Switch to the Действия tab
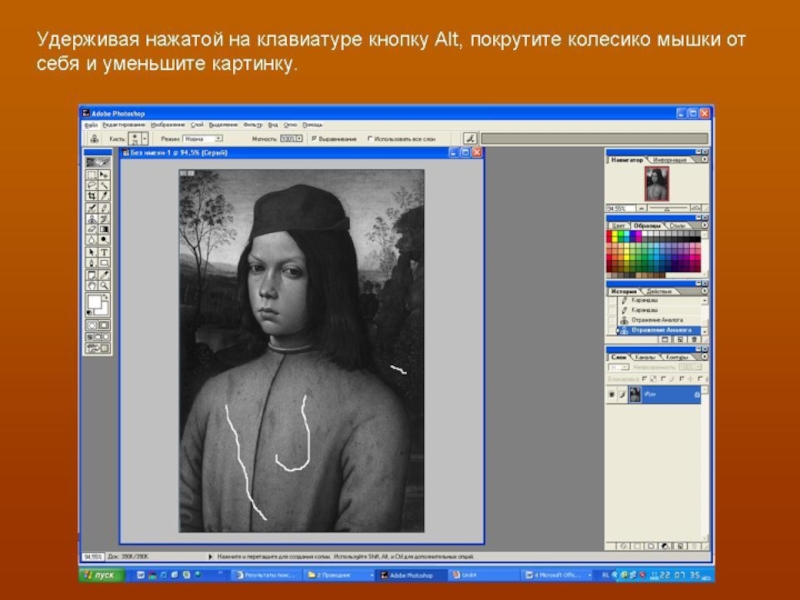Screen dimensions: 800x600 (x=659, y=291)
